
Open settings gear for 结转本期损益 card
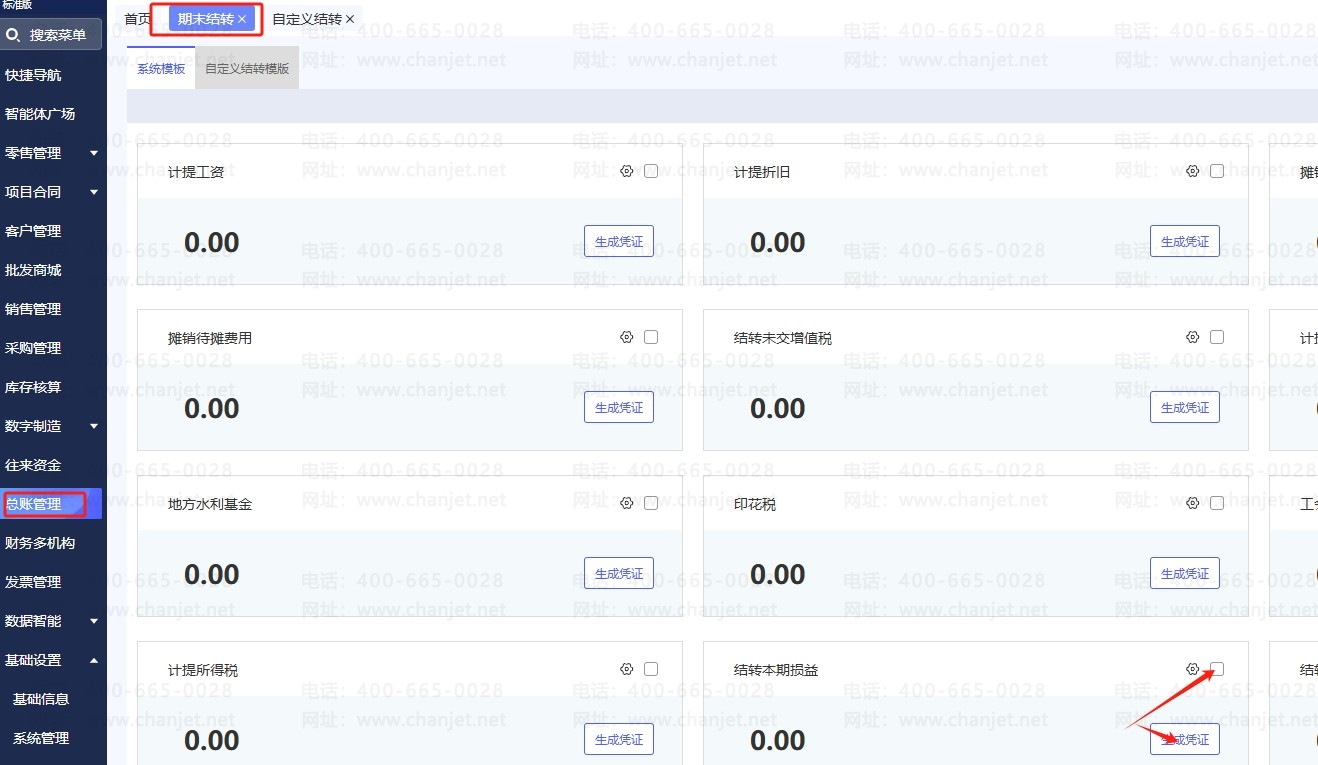(1192, 669)
